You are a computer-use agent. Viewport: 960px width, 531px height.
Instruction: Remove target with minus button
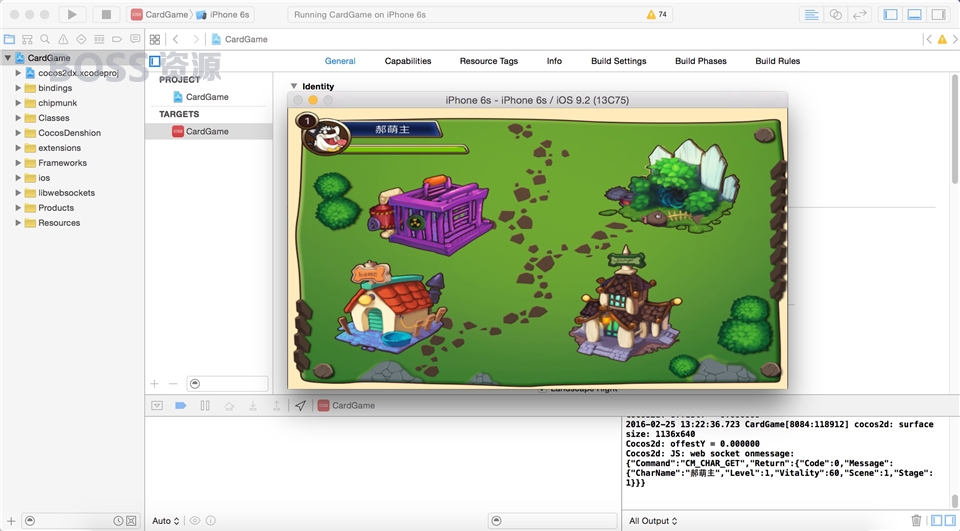pyautogui.click(x=173, y=383)
